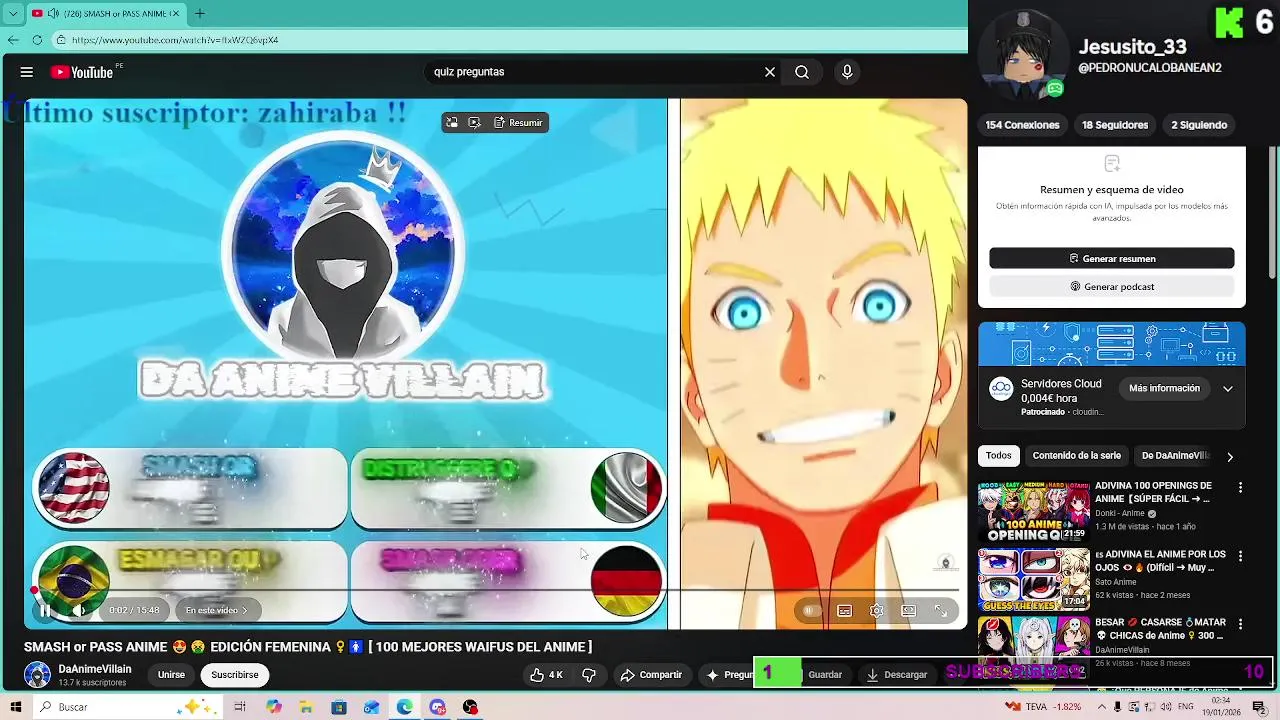This screenshot has height=720, width=1280.
Task: Show more filter chips with right arrow
Action: [1230, 457]
